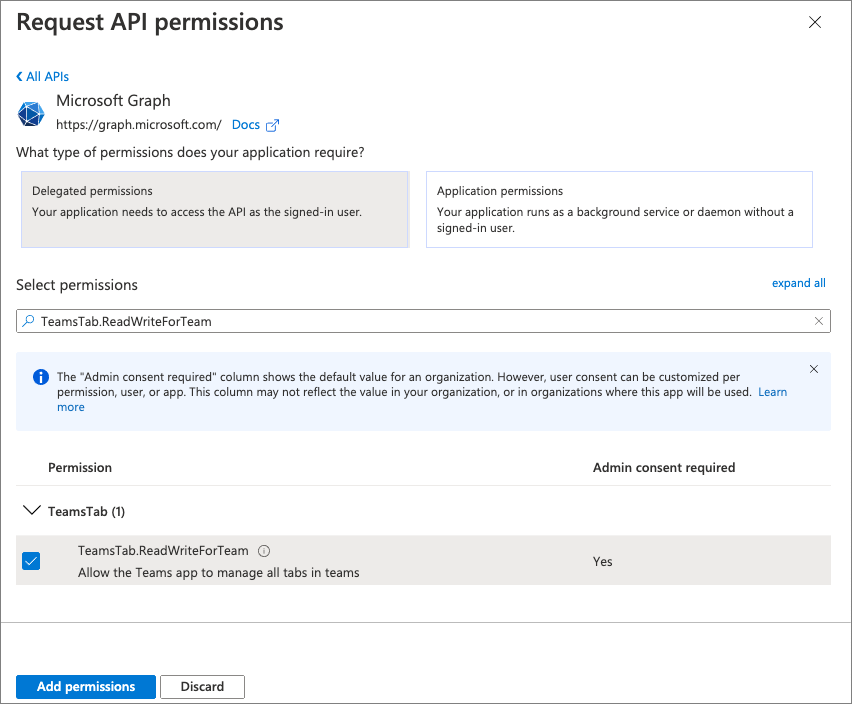Open the Learn more link in banner

pyautogui.click(x=773, y=392)
